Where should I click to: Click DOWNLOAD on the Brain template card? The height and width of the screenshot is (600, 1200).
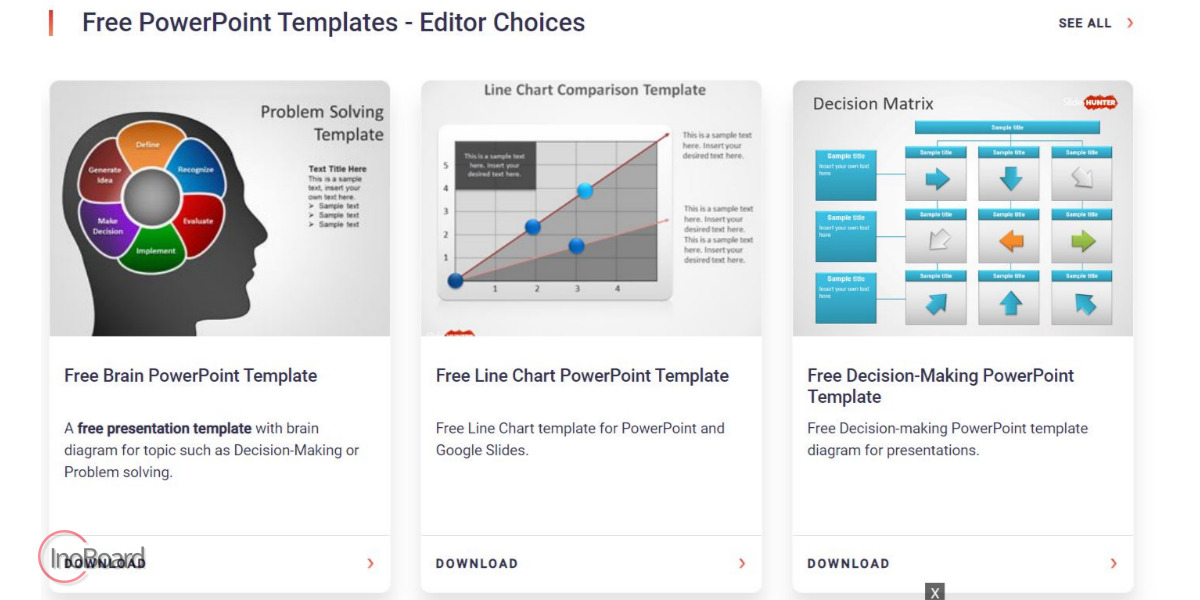105,563
